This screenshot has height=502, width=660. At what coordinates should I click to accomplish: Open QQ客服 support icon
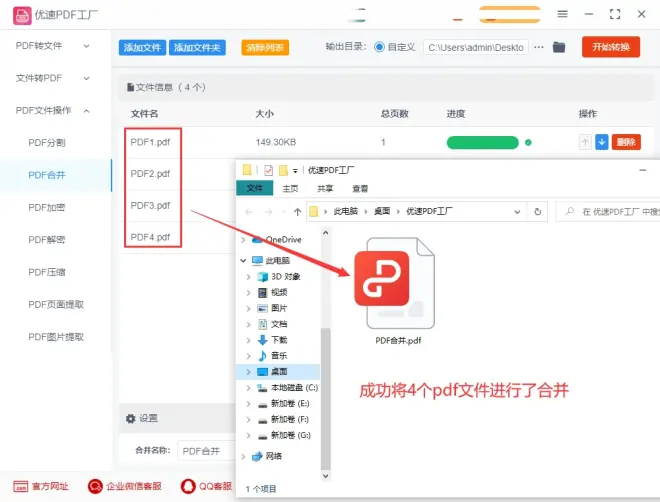click(x=188, y=486)
